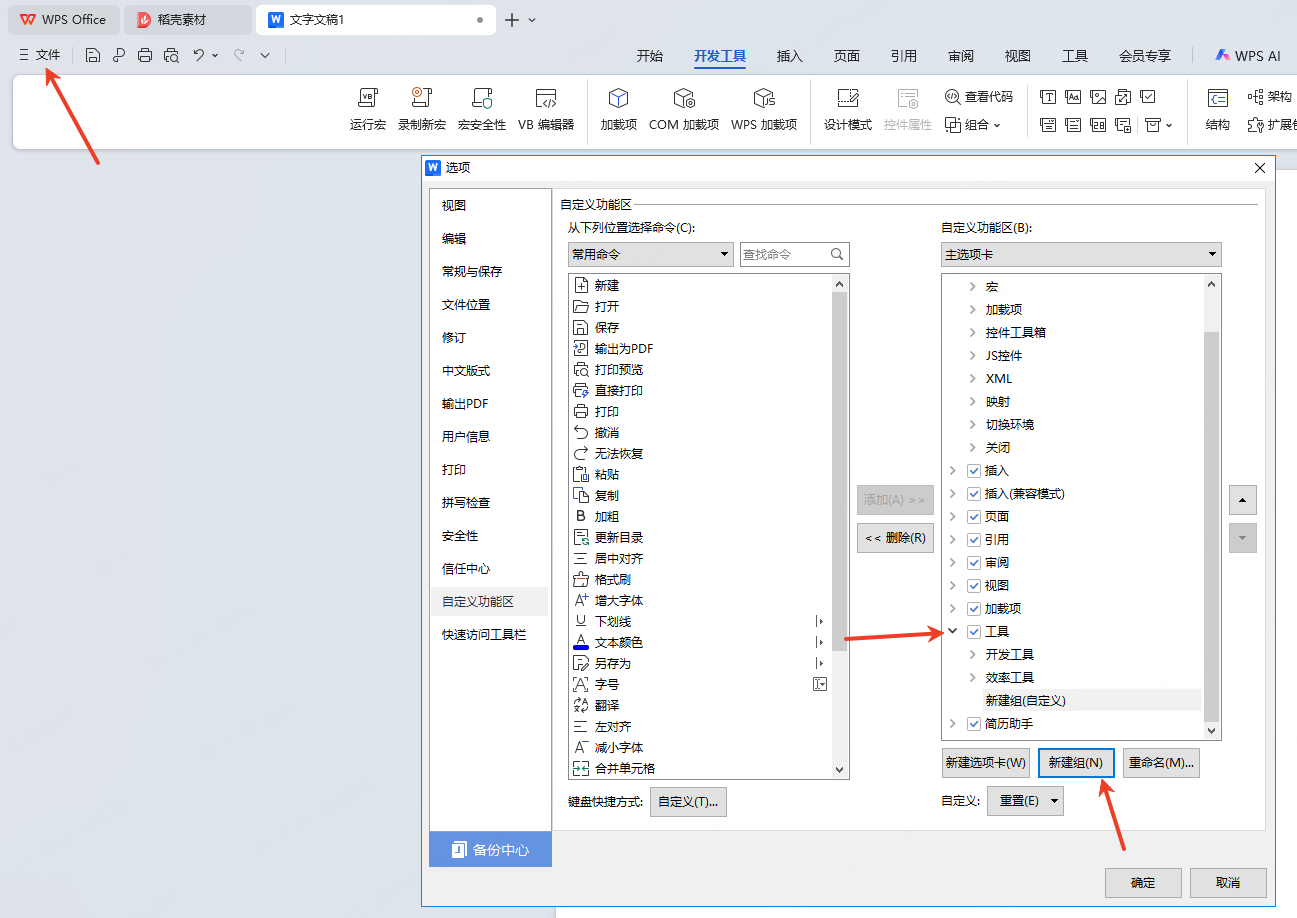Collapse the 工具 tree node

[x=953, y=632]
